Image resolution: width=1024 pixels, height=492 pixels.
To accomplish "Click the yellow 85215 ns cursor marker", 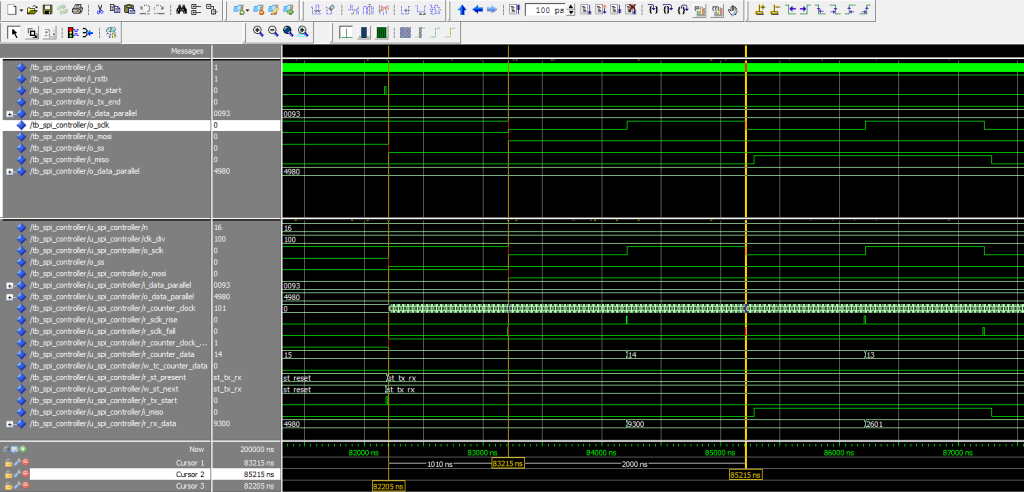I will [x=745, y=474].
